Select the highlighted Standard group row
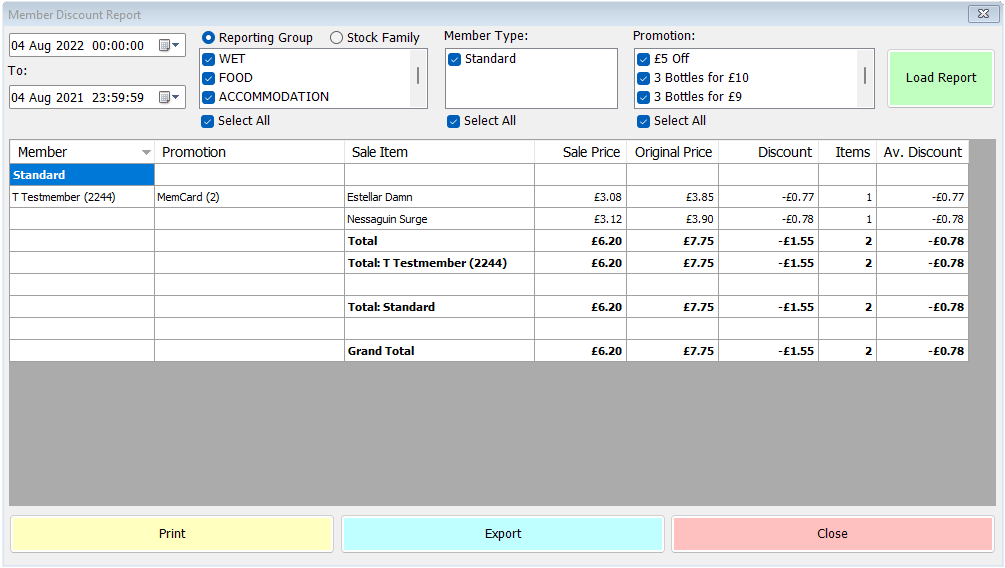 (82, 175)
